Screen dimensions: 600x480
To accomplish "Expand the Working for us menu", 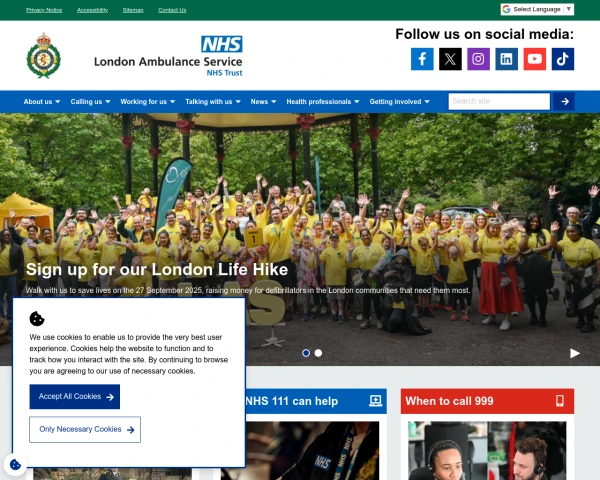I will coord(148,101).
